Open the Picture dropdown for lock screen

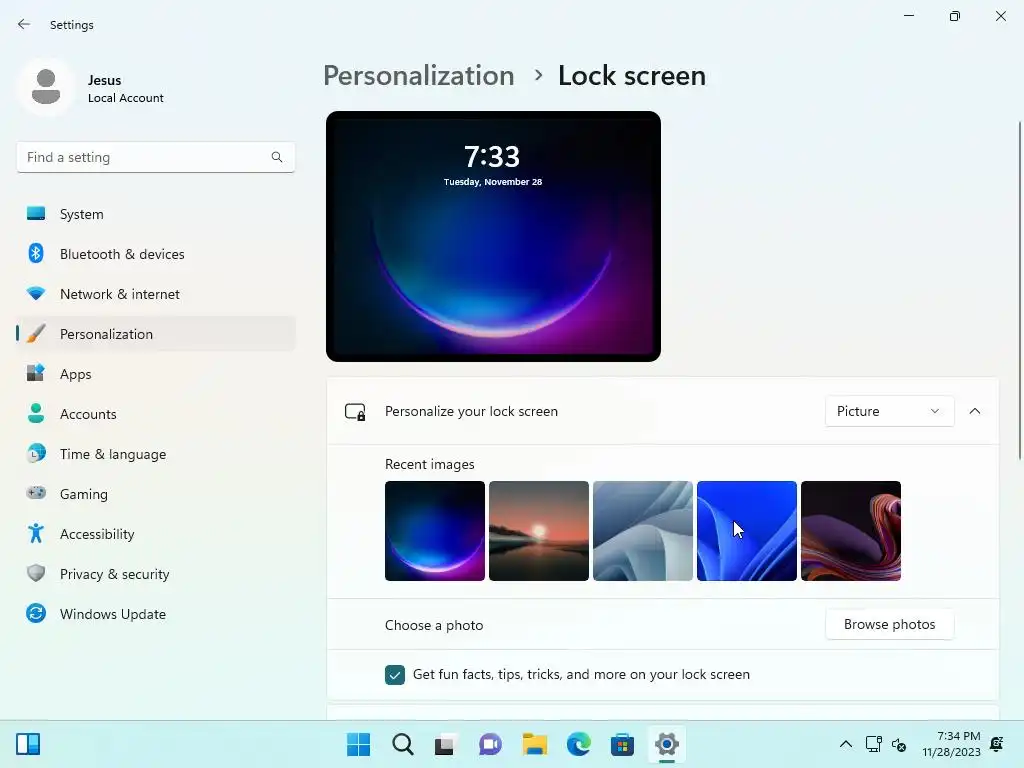pyautogui.click(x=889, y=411)
